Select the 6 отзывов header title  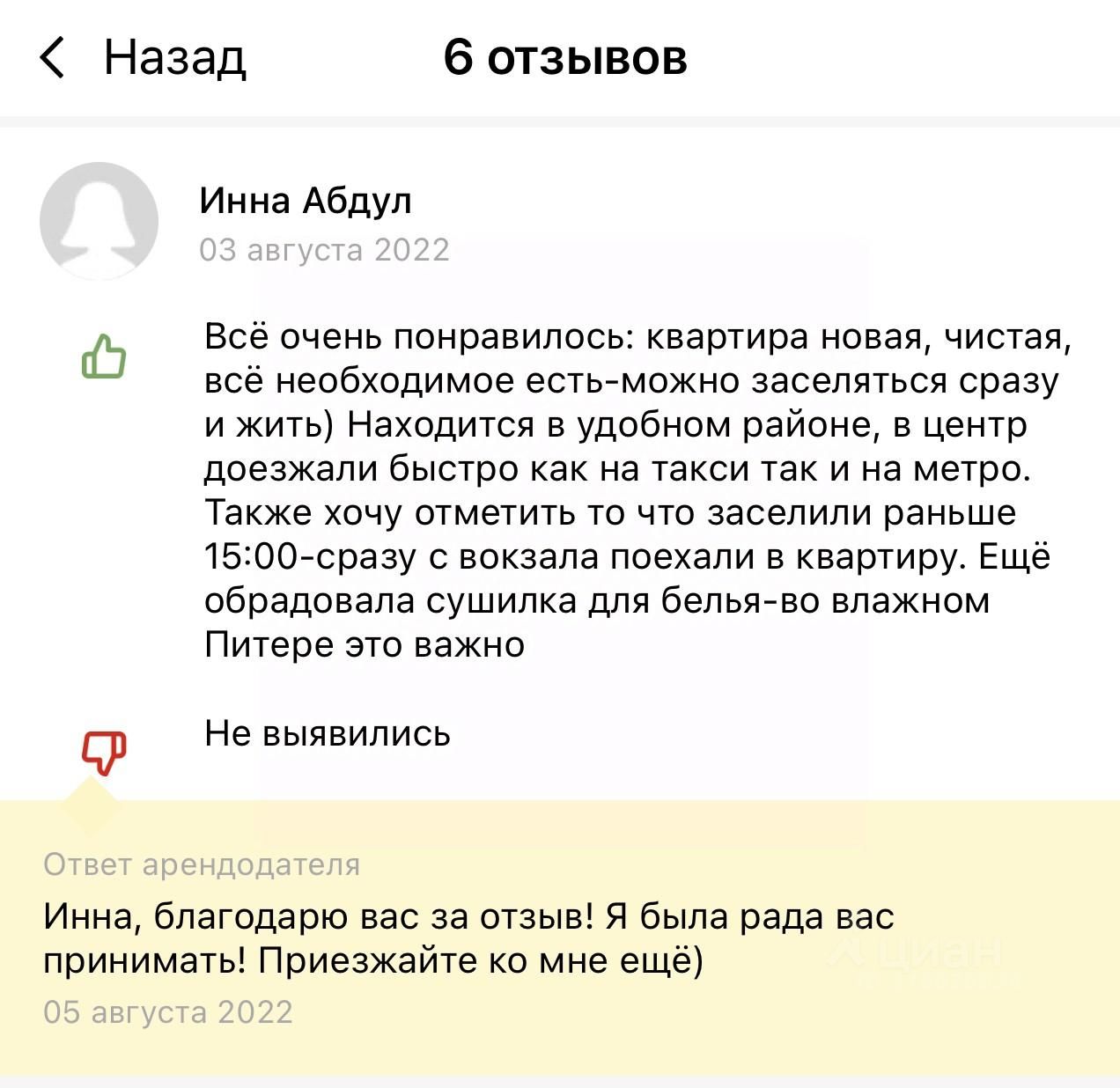[564, 57]
